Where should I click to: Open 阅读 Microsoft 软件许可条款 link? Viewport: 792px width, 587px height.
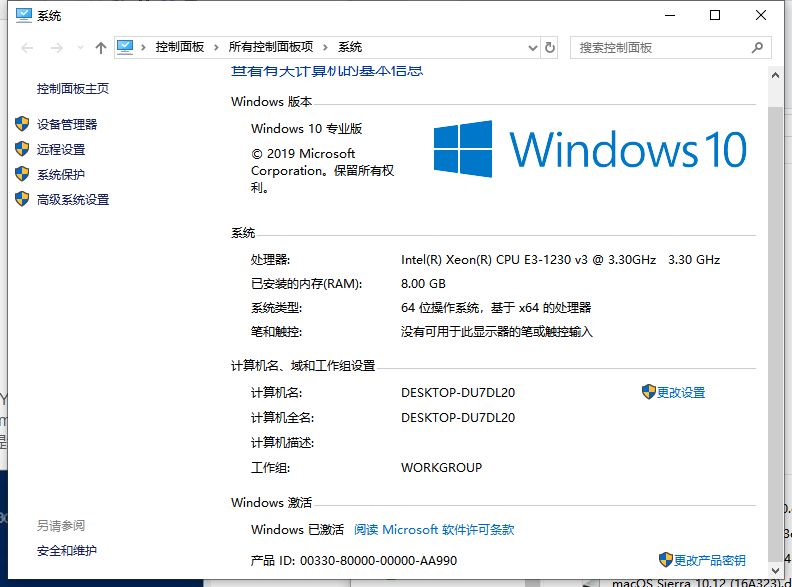pyautogui.click(x=434, y=529)
